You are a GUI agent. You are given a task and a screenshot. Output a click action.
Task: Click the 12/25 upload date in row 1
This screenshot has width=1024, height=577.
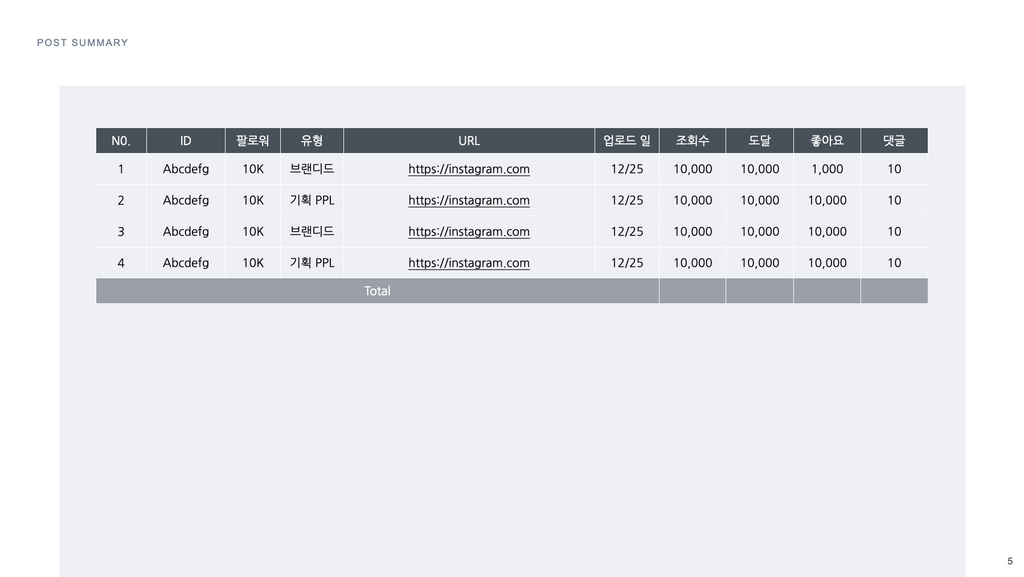(627, 169)
